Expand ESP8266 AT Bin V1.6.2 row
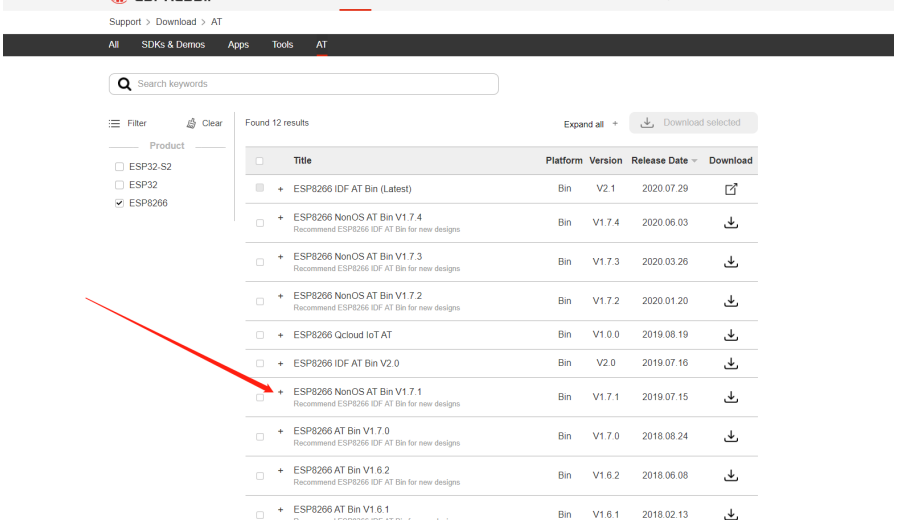The image size is (906, 531). pos(281,470)
